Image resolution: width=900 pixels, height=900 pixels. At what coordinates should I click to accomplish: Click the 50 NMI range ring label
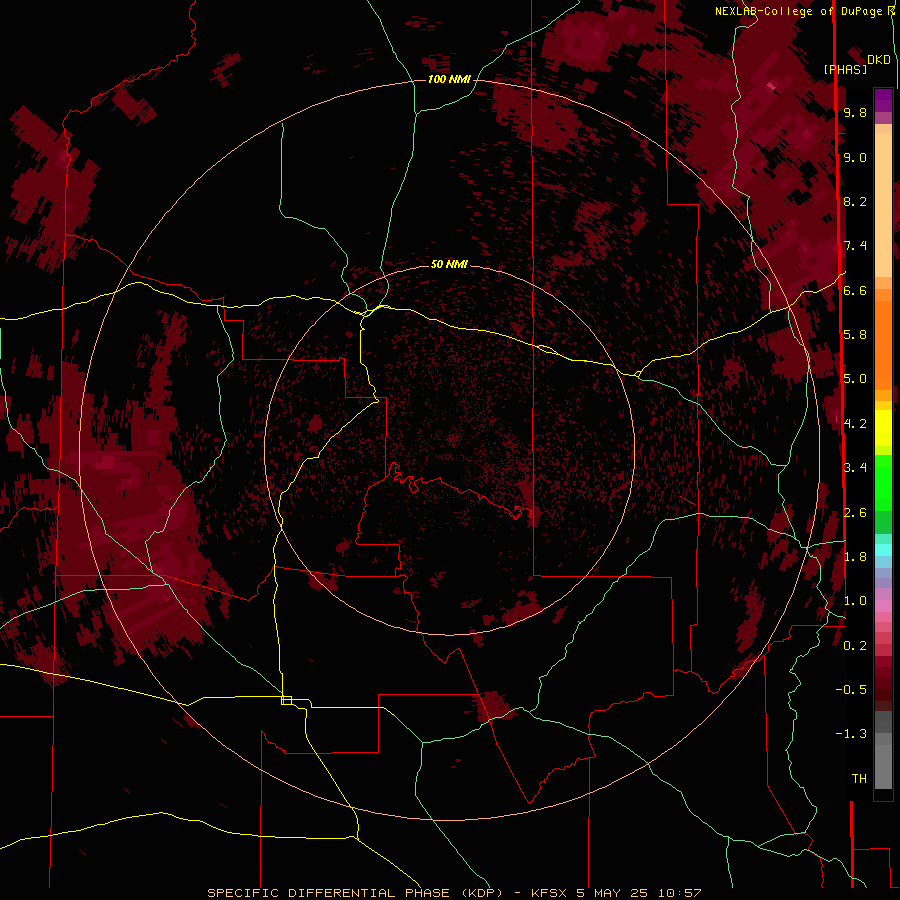tap(449, 264)
